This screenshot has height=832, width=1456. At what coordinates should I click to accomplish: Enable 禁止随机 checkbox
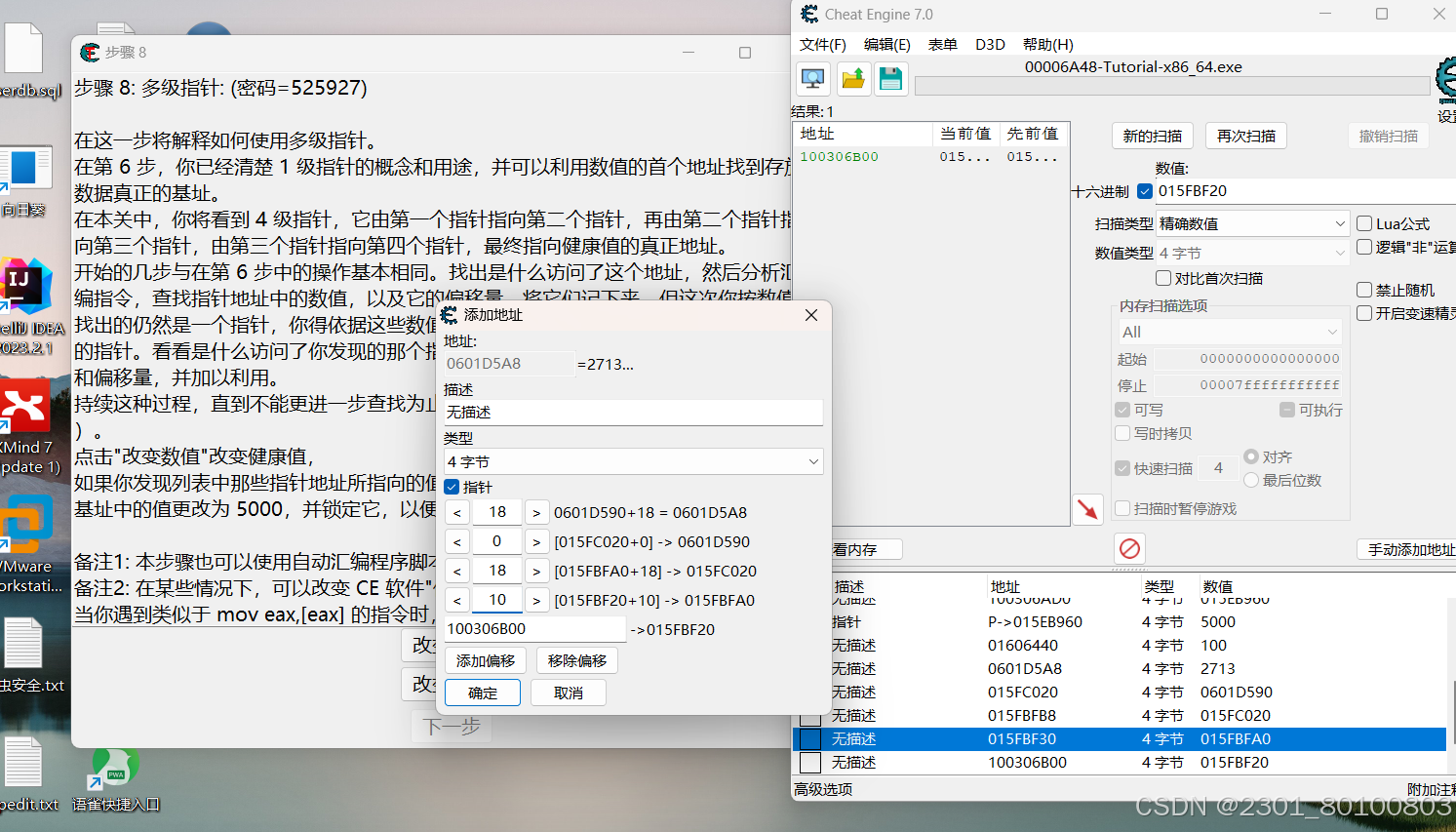[1364, 290]
